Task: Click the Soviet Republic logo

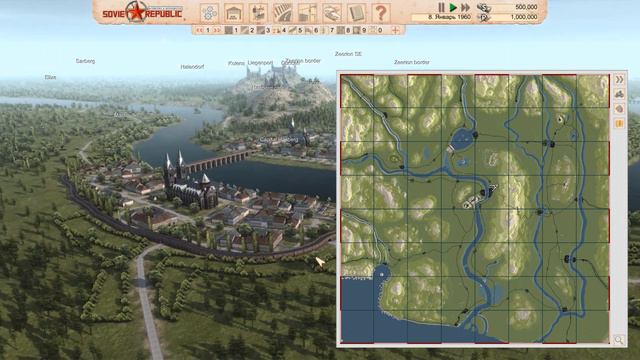Action: click(142, 12)
